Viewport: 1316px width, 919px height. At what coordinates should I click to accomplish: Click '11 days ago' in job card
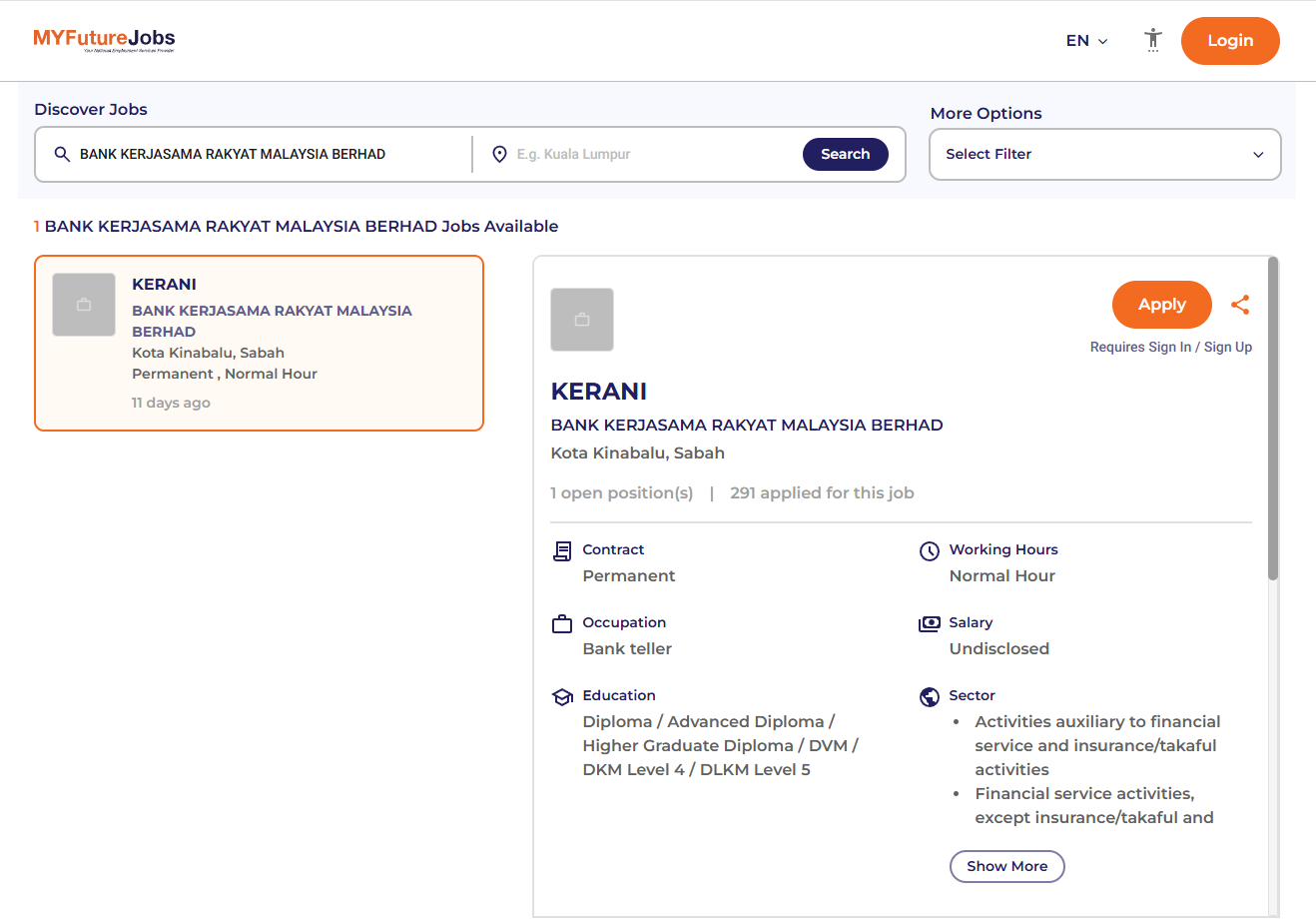[171, 403]
